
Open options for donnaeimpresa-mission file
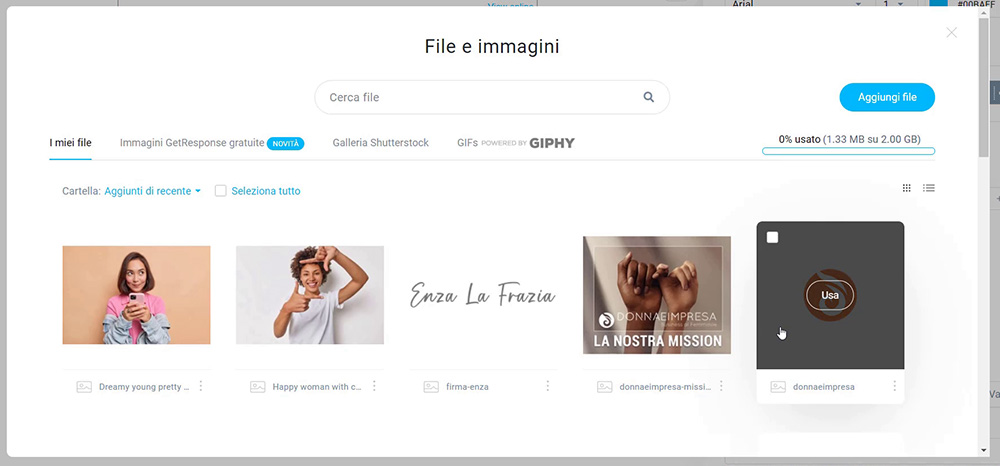pos(721,386)
